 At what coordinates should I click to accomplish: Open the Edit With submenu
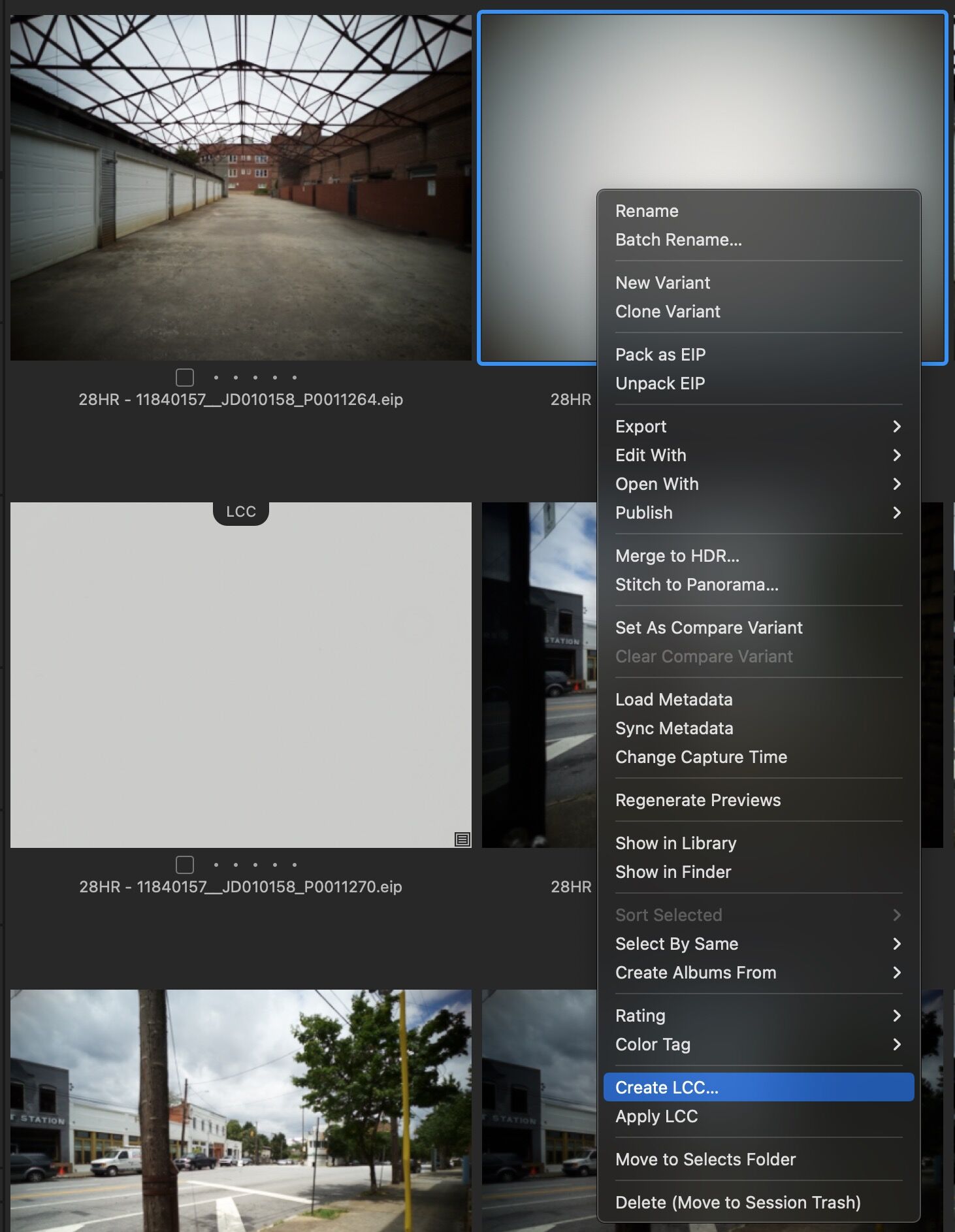pos(758,455)
